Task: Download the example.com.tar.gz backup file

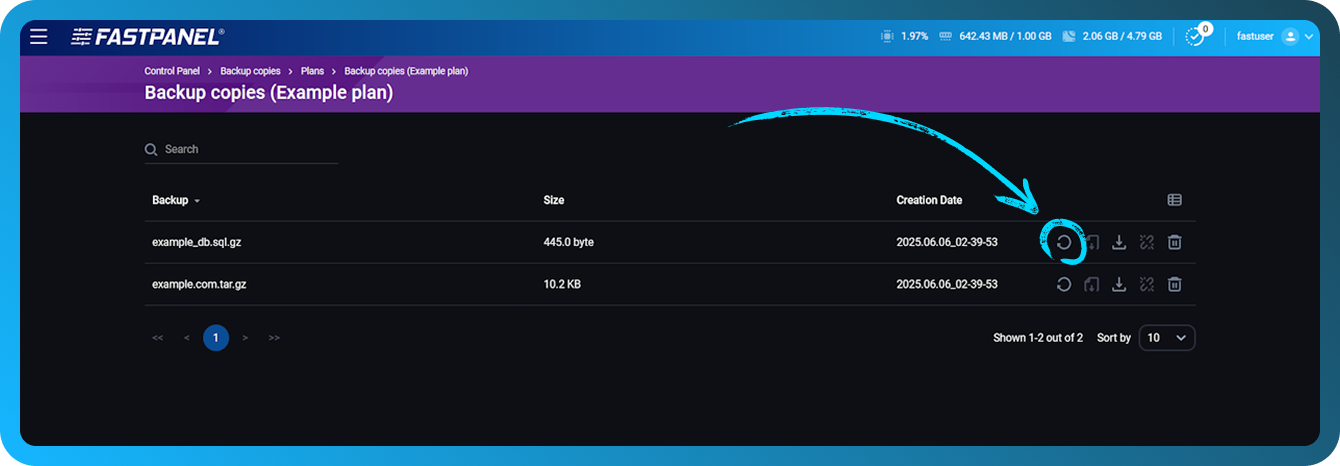Action: coord(1119,285)
